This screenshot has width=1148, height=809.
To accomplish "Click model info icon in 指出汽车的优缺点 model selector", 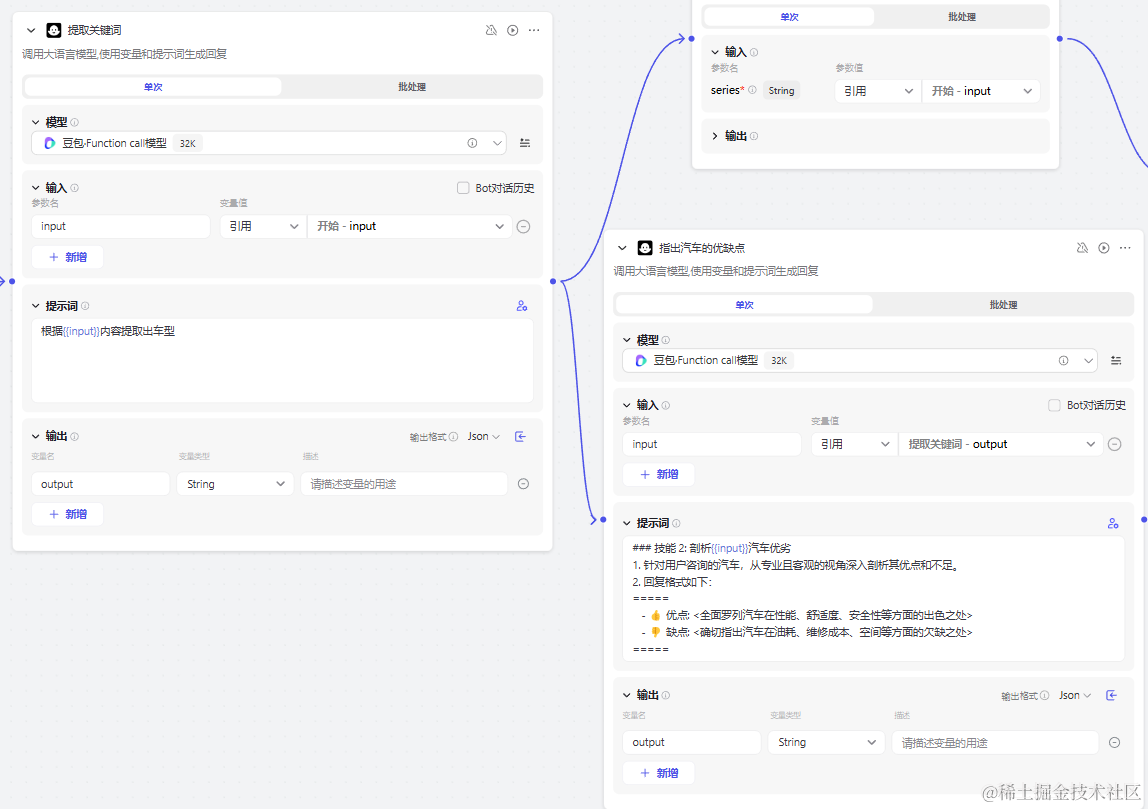I will [x=1063, y=360].
